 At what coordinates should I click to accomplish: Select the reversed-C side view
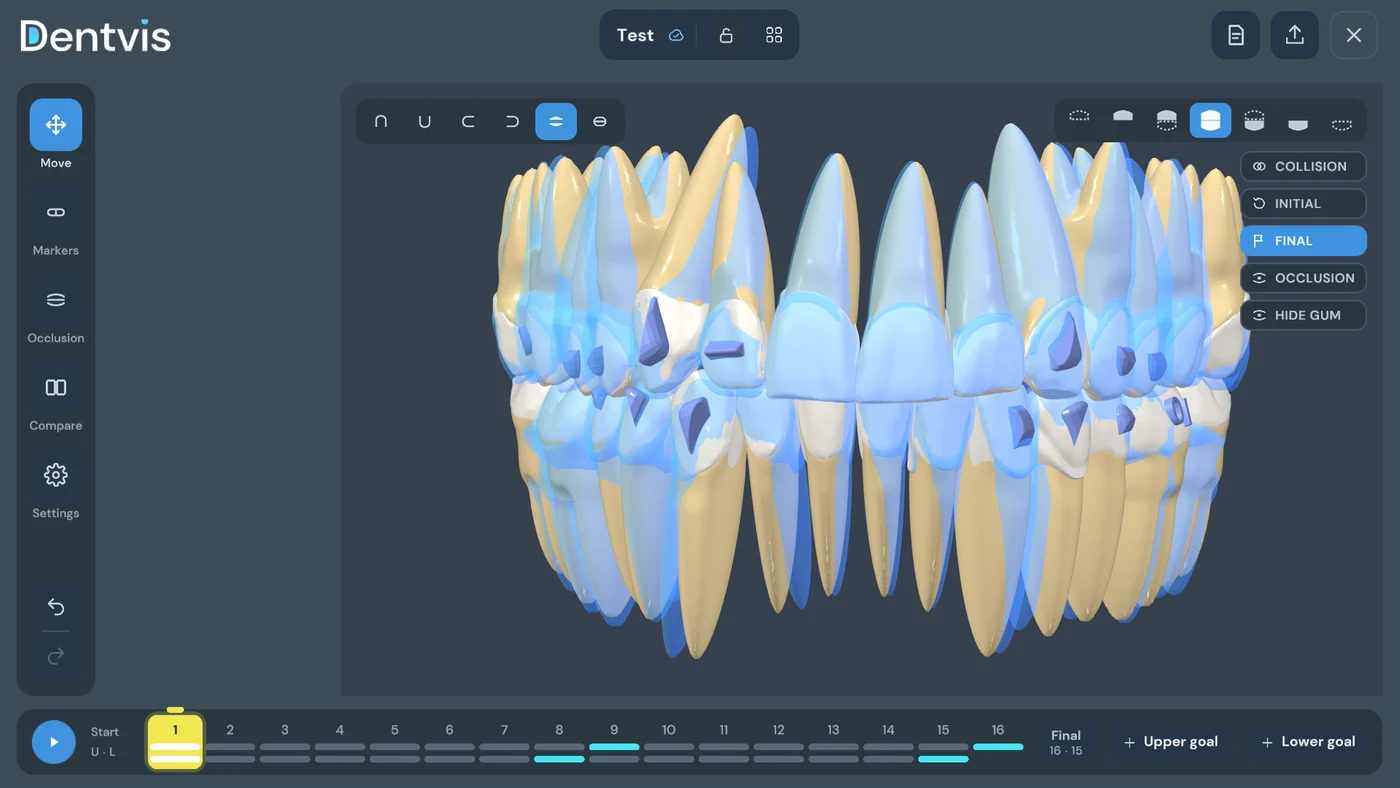tap(512, 121)
